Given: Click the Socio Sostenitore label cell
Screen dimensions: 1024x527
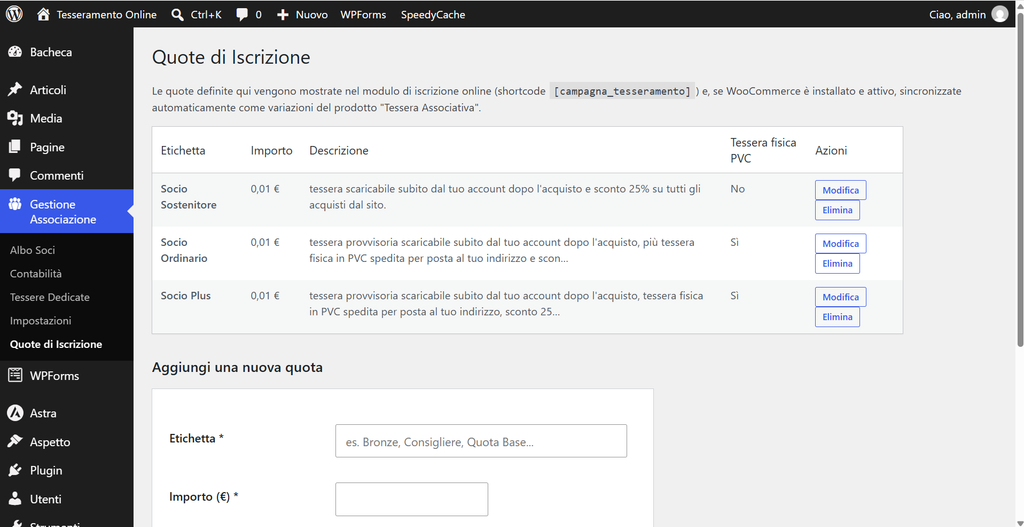Looking at the screenshot, I should (189, 197).
